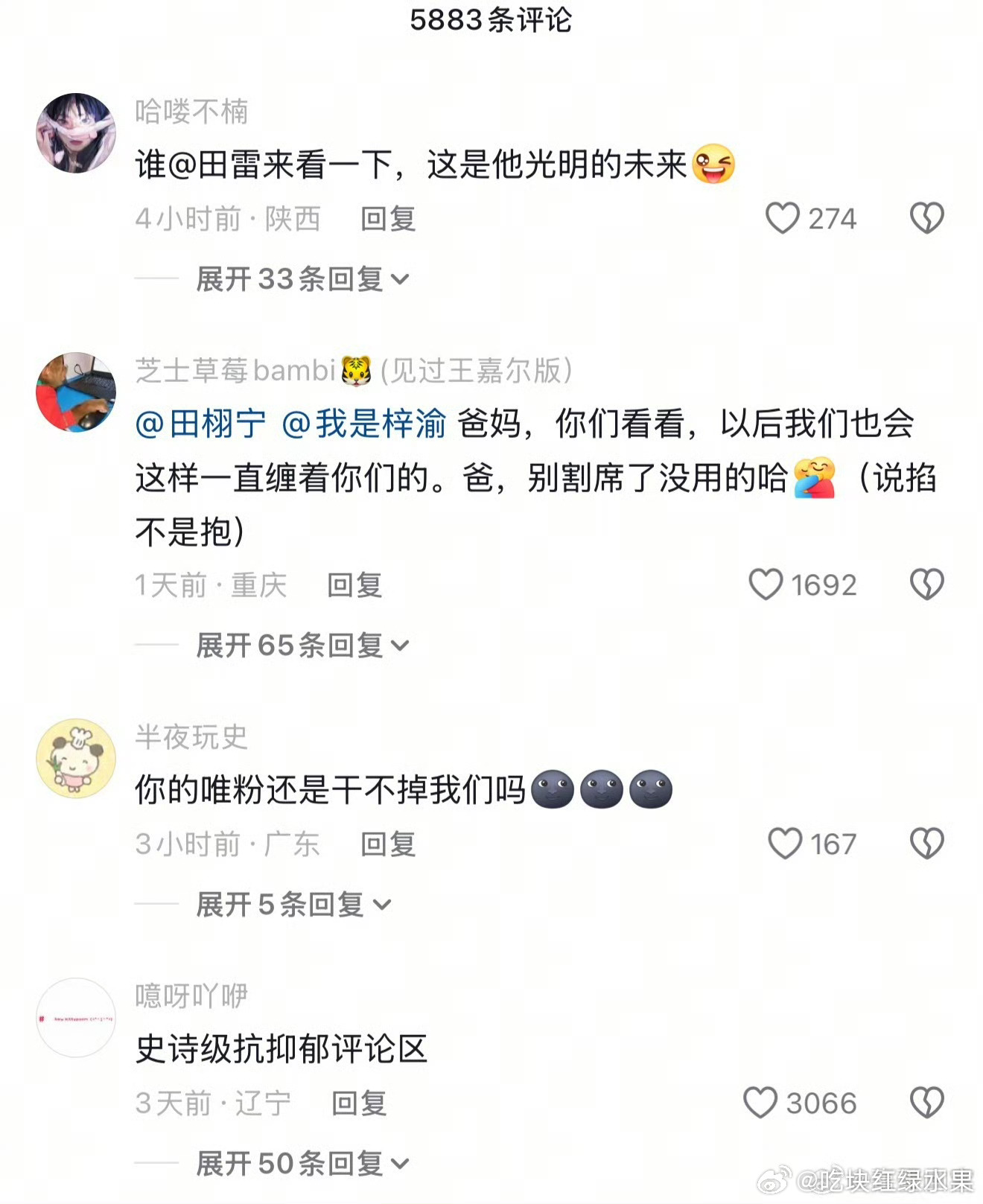Reply to 噫呀吖咿's comment from 辽宁

359,1103
